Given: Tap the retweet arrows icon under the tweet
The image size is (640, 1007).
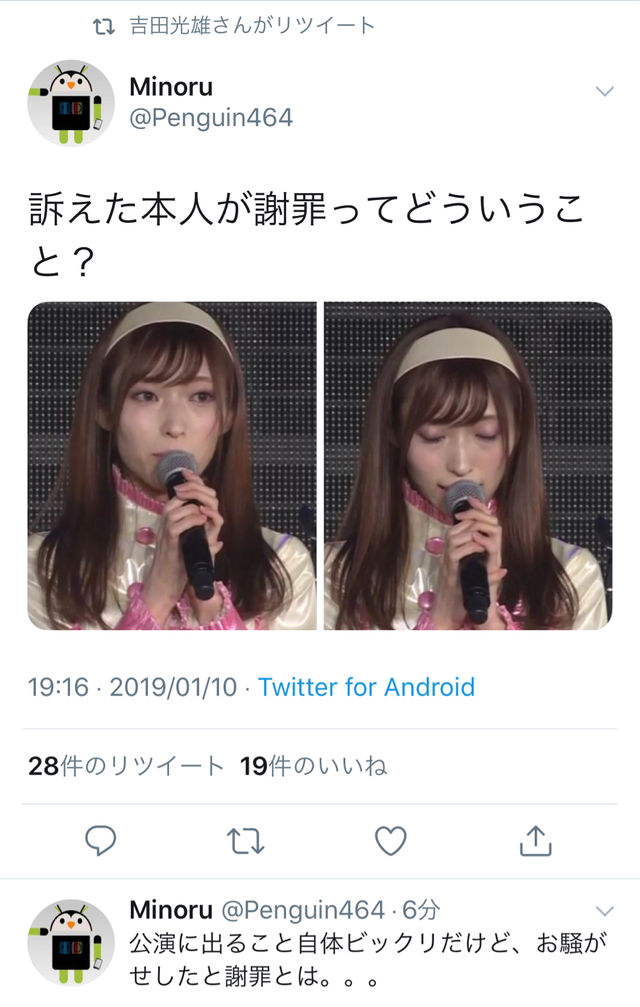Looking at the screenshot, I should tap(245, 841).
